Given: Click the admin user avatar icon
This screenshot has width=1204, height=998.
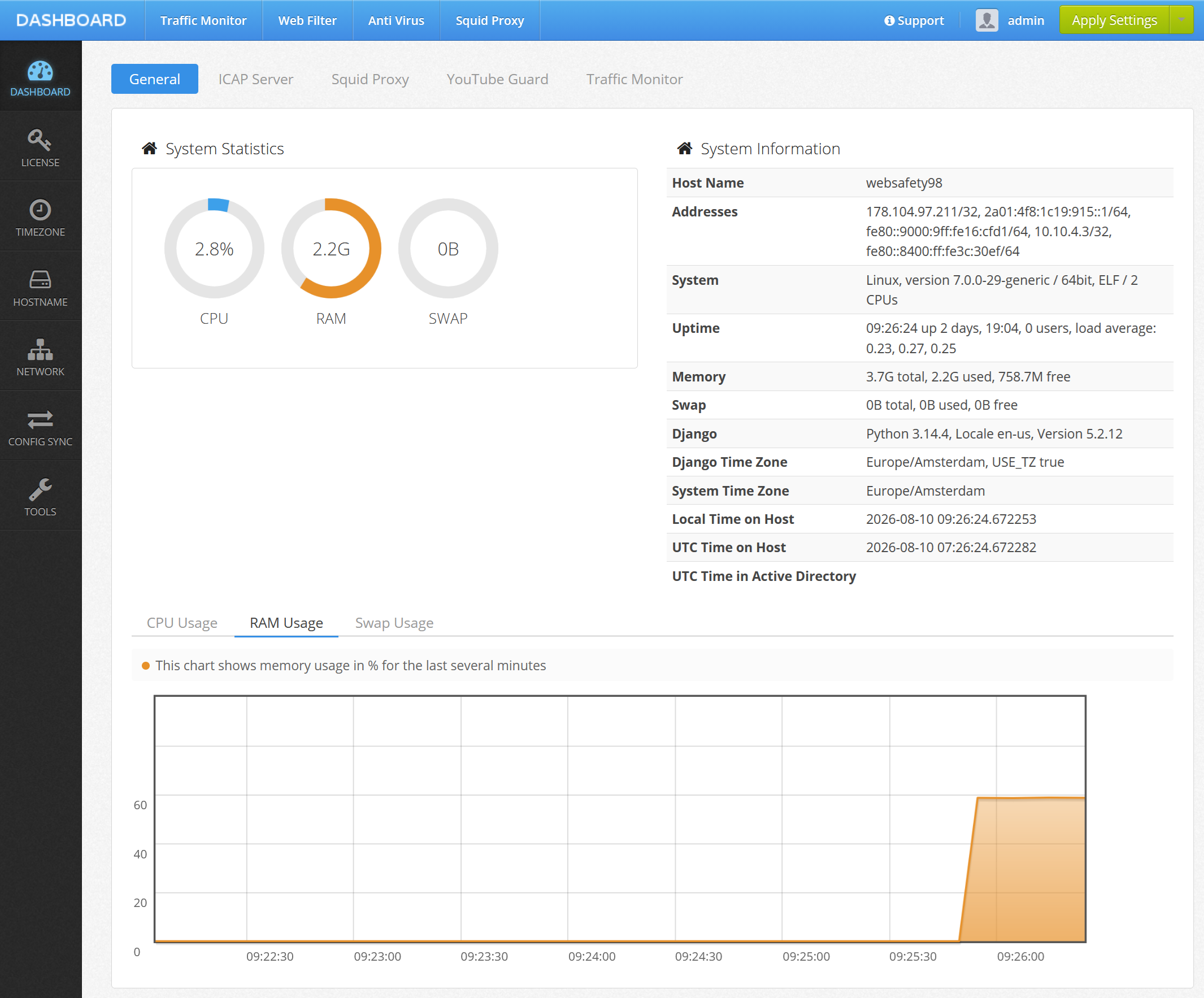Looking at the screenshot, I should (x=986, y=21).
